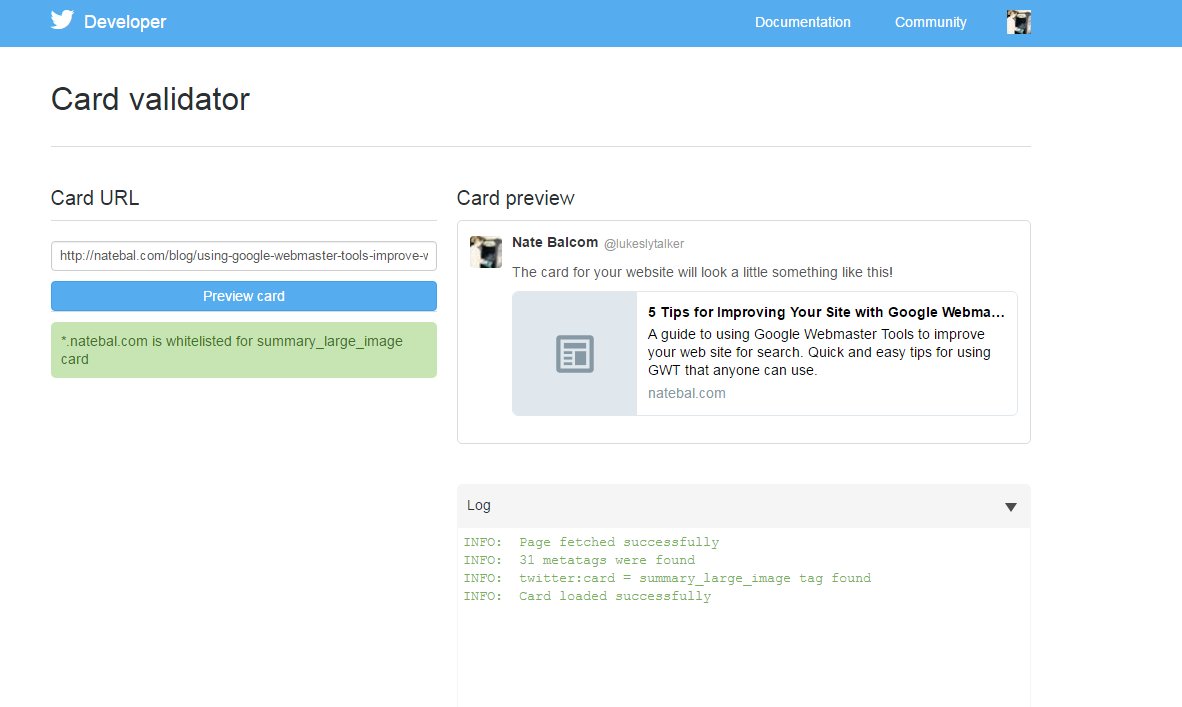Click the Preview card button

click(x=243, y=296)
